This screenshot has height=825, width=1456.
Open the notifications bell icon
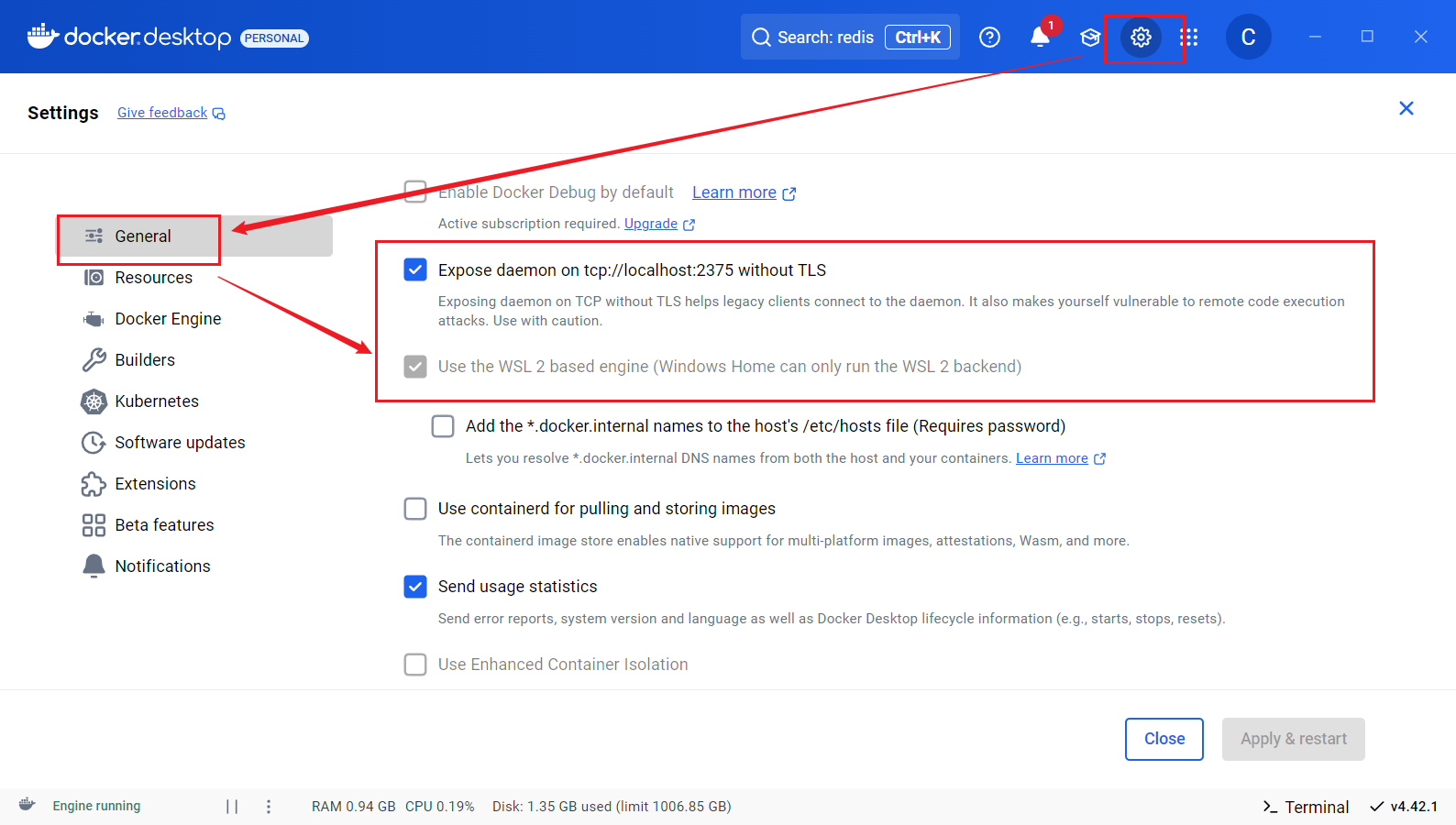[x=1040, y=38]
